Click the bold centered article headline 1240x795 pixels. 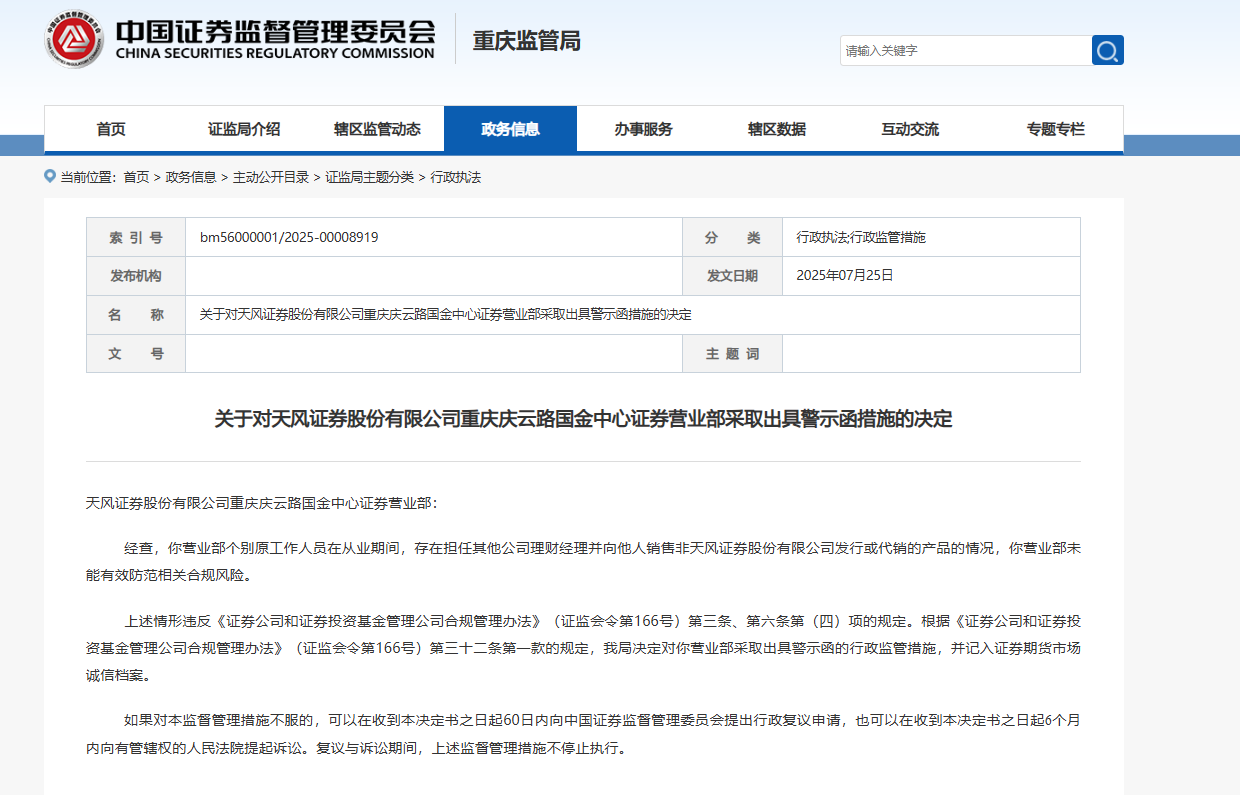pos(583,419)
